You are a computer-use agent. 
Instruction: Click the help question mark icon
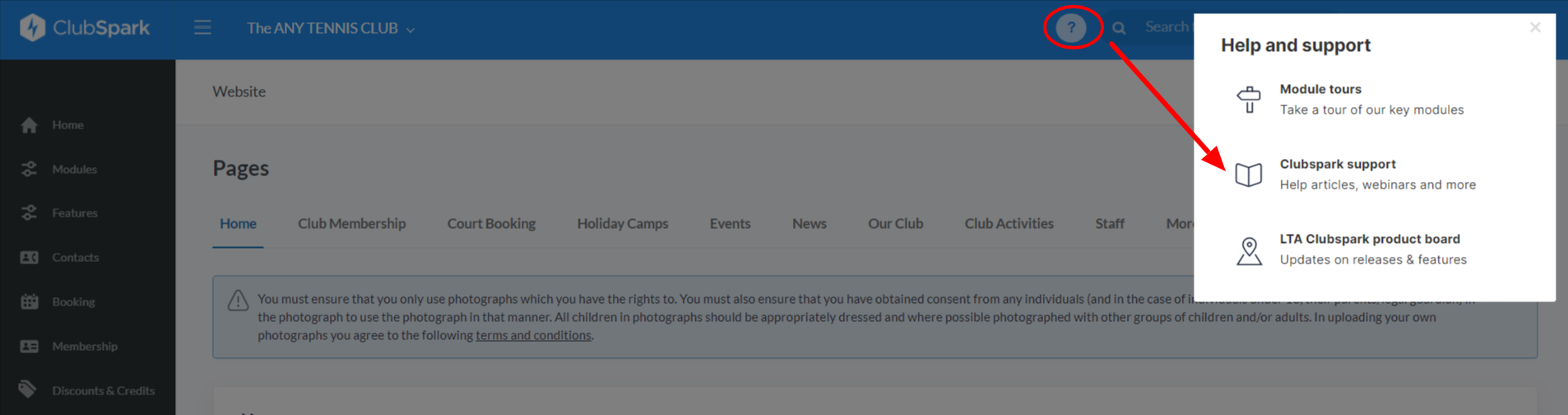[1070, 28]
